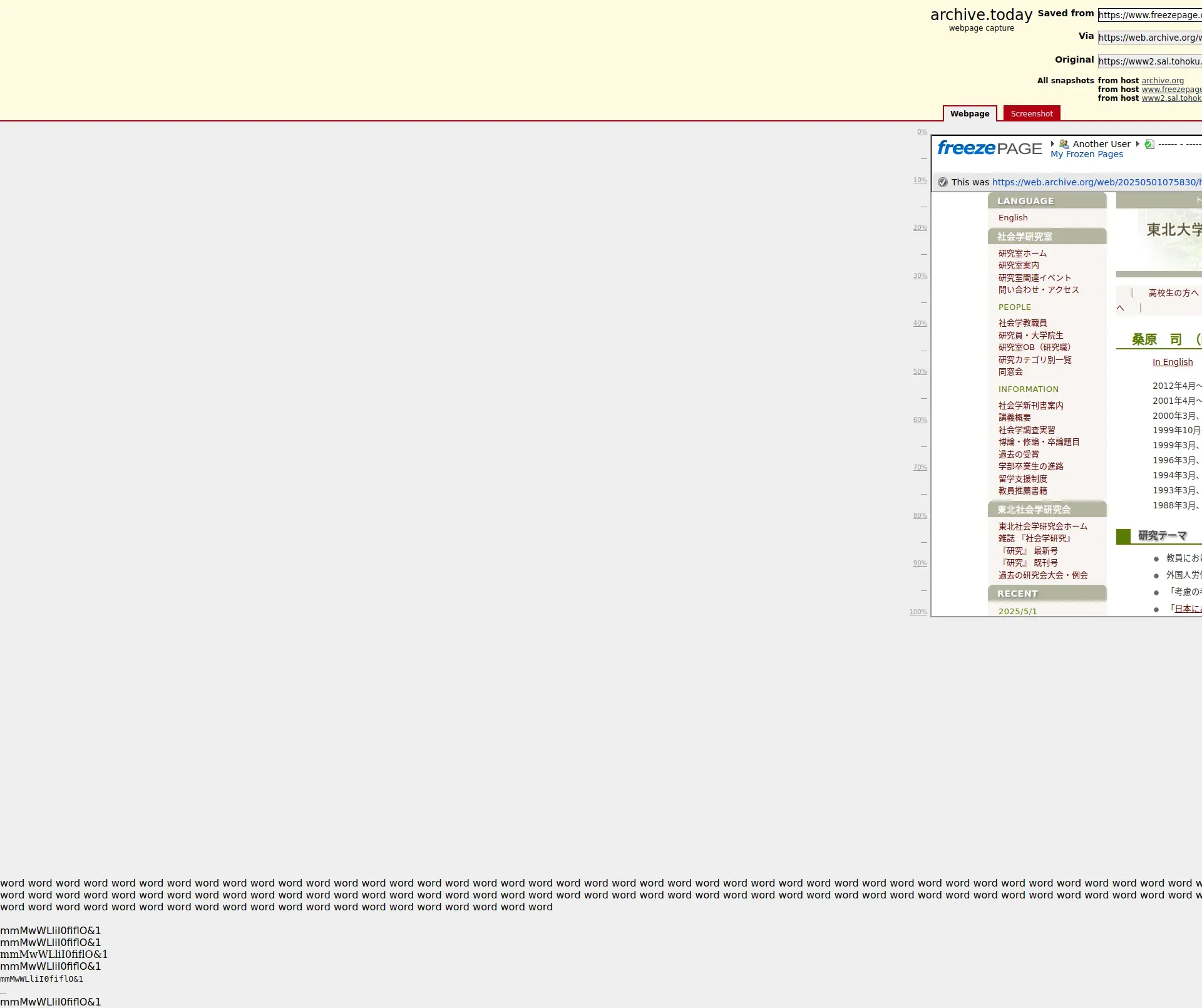Open the My Frozen Pages link
Viewport: 1202px width, 1008px height.
[1086, 154]
